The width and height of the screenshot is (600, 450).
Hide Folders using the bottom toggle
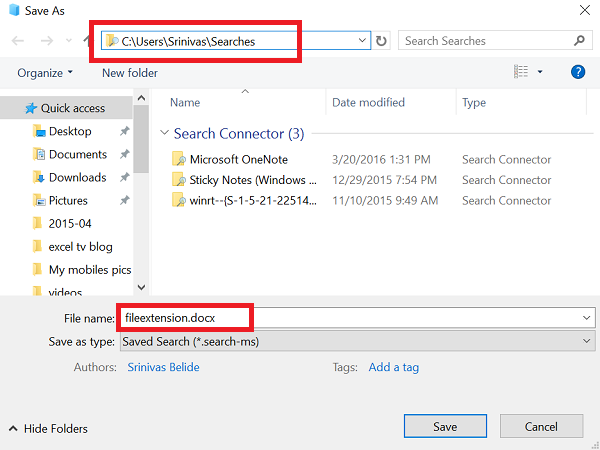click(x=48, y=428)
